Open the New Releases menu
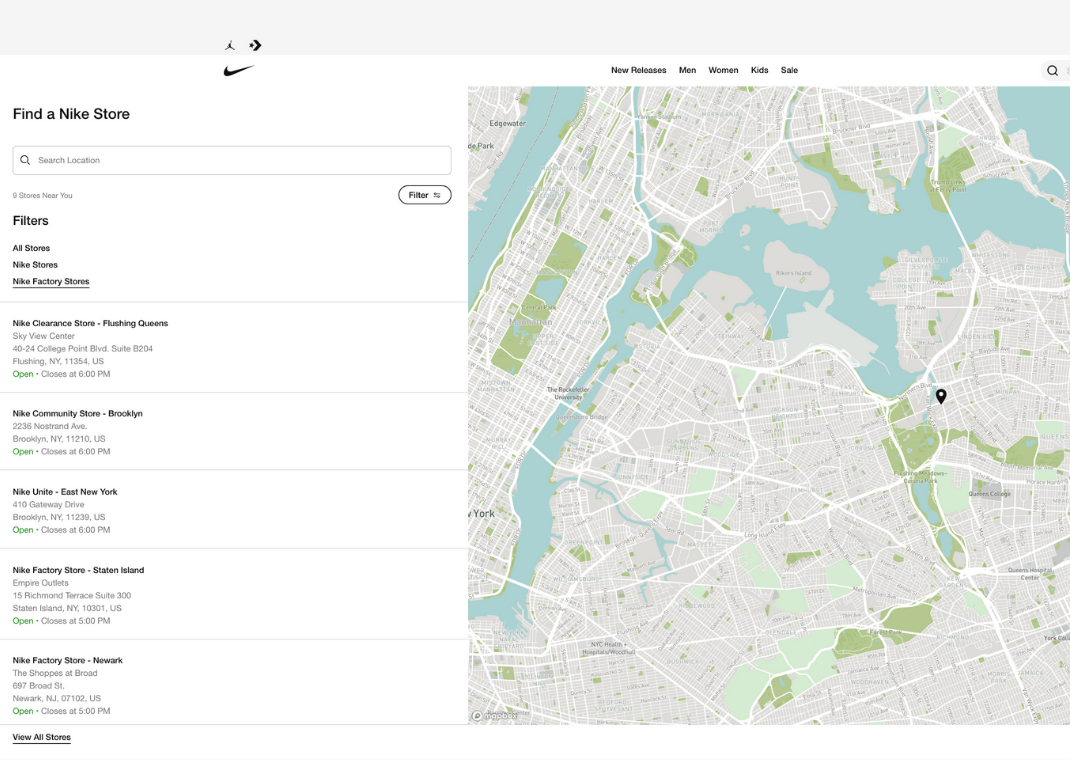 pyautogui.click(x=639, y=70)
